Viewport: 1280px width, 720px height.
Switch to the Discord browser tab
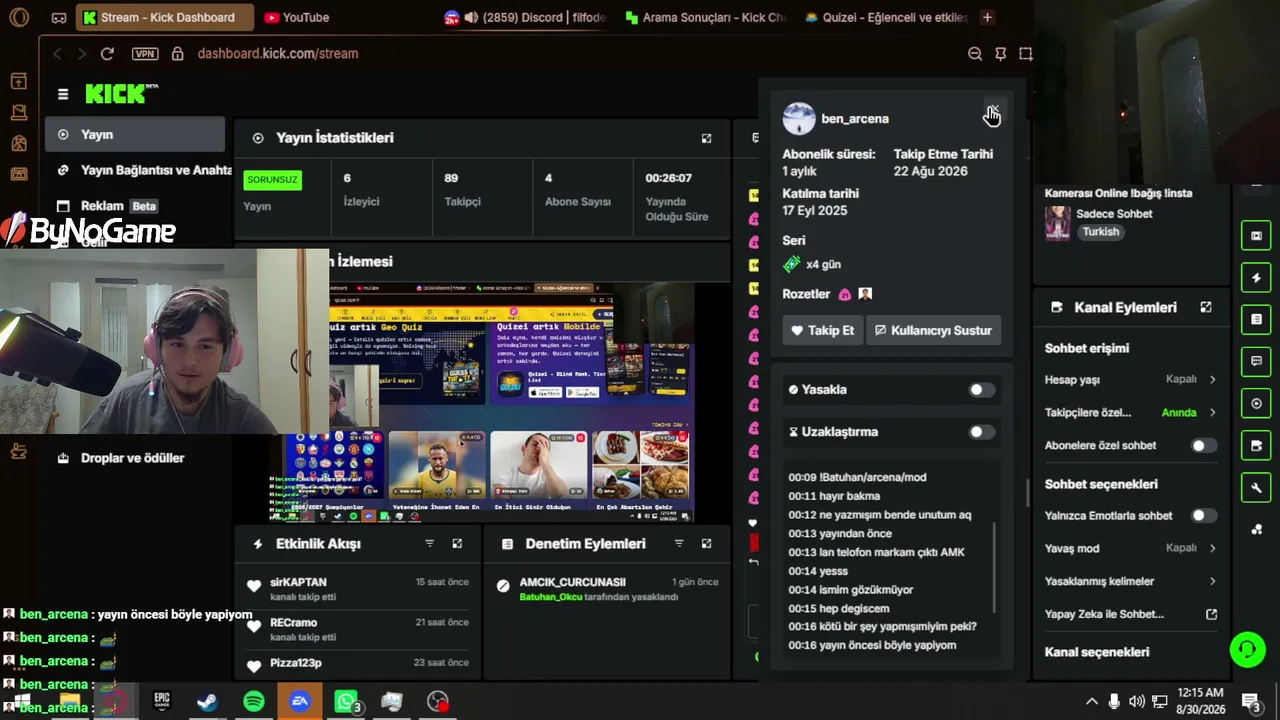coord(525,17)
